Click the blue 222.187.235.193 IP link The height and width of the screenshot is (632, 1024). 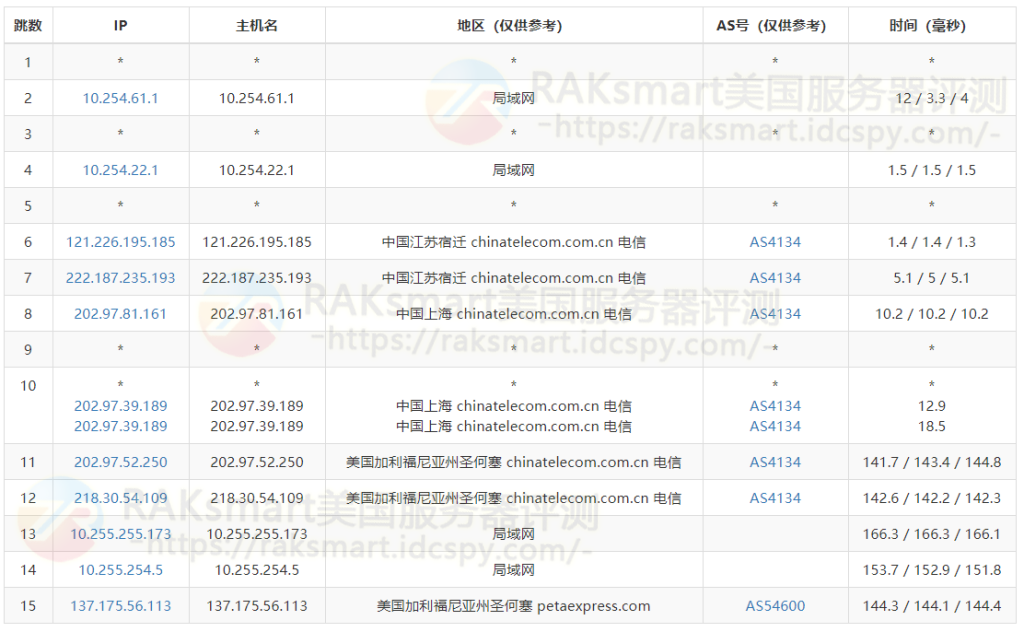pyautogui.click(x=120, y=277)
